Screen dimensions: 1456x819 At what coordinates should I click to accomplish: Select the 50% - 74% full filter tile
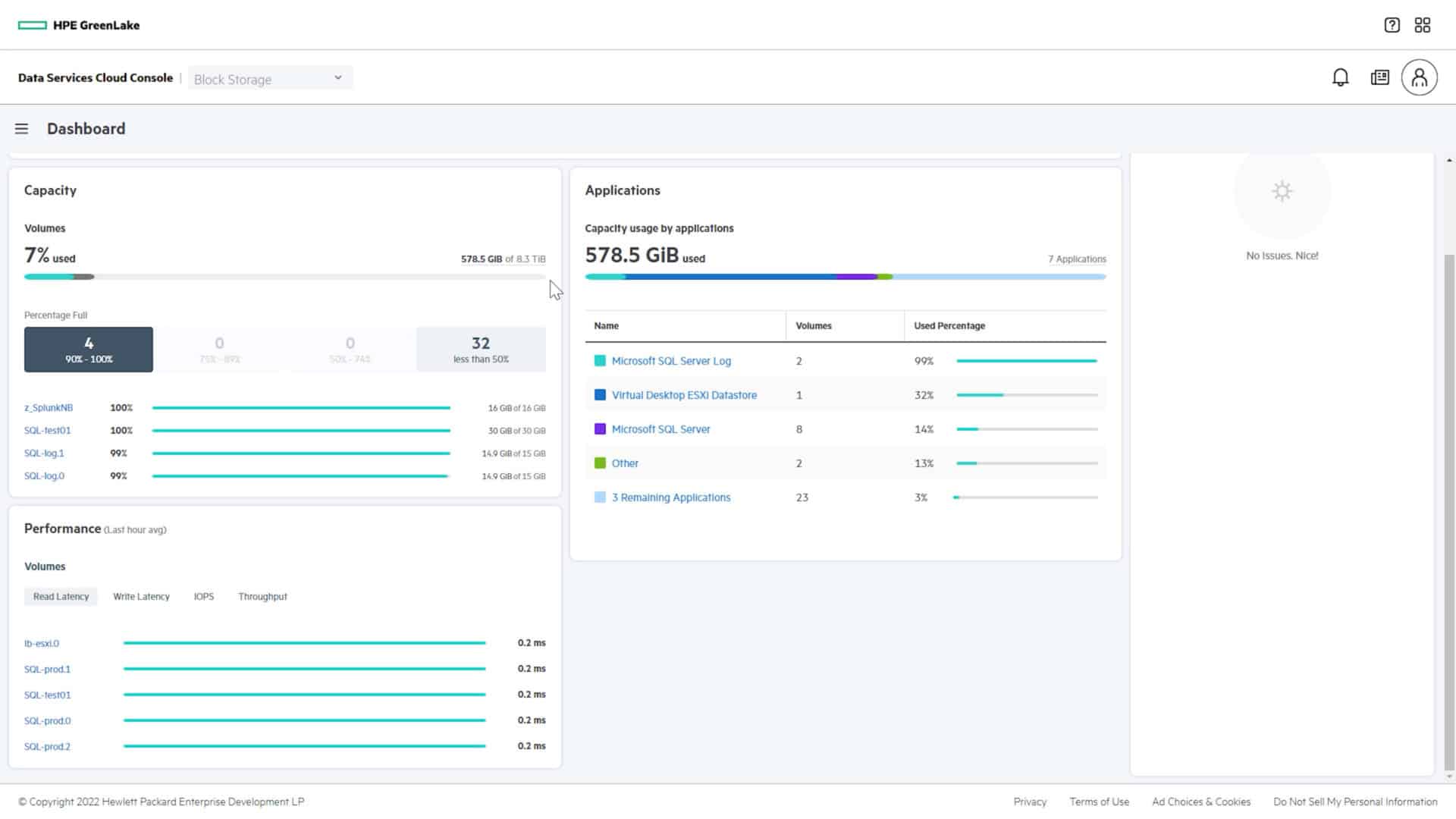[x=350, y=350]
